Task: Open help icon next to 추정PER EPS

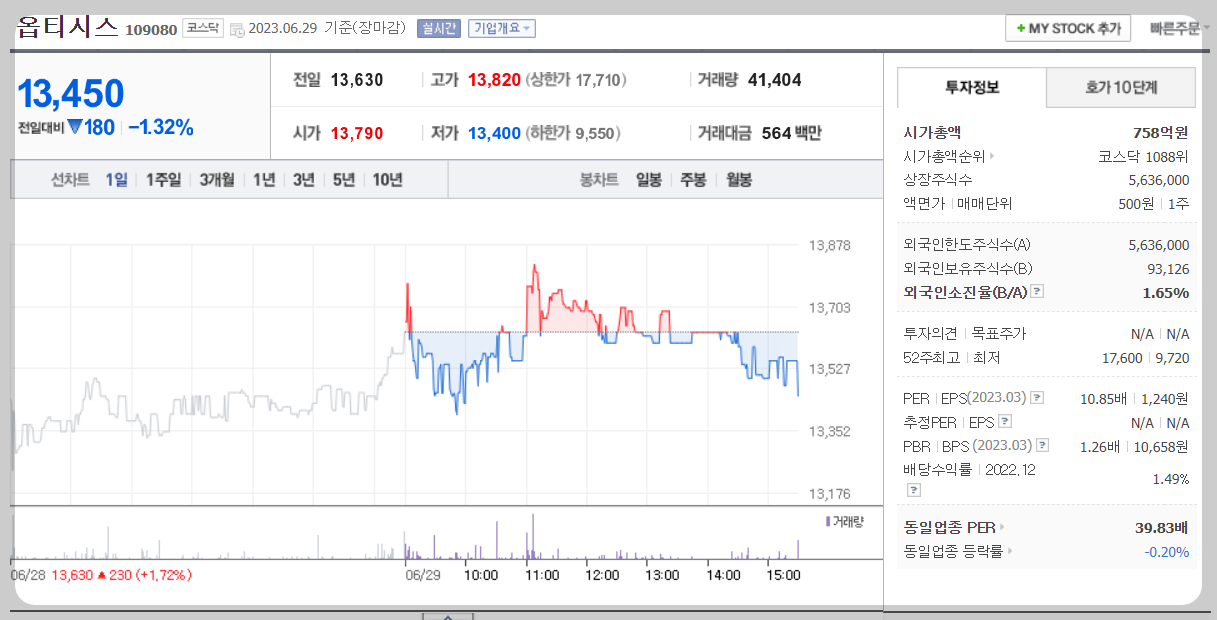Action: click(x=1005, y=422)
